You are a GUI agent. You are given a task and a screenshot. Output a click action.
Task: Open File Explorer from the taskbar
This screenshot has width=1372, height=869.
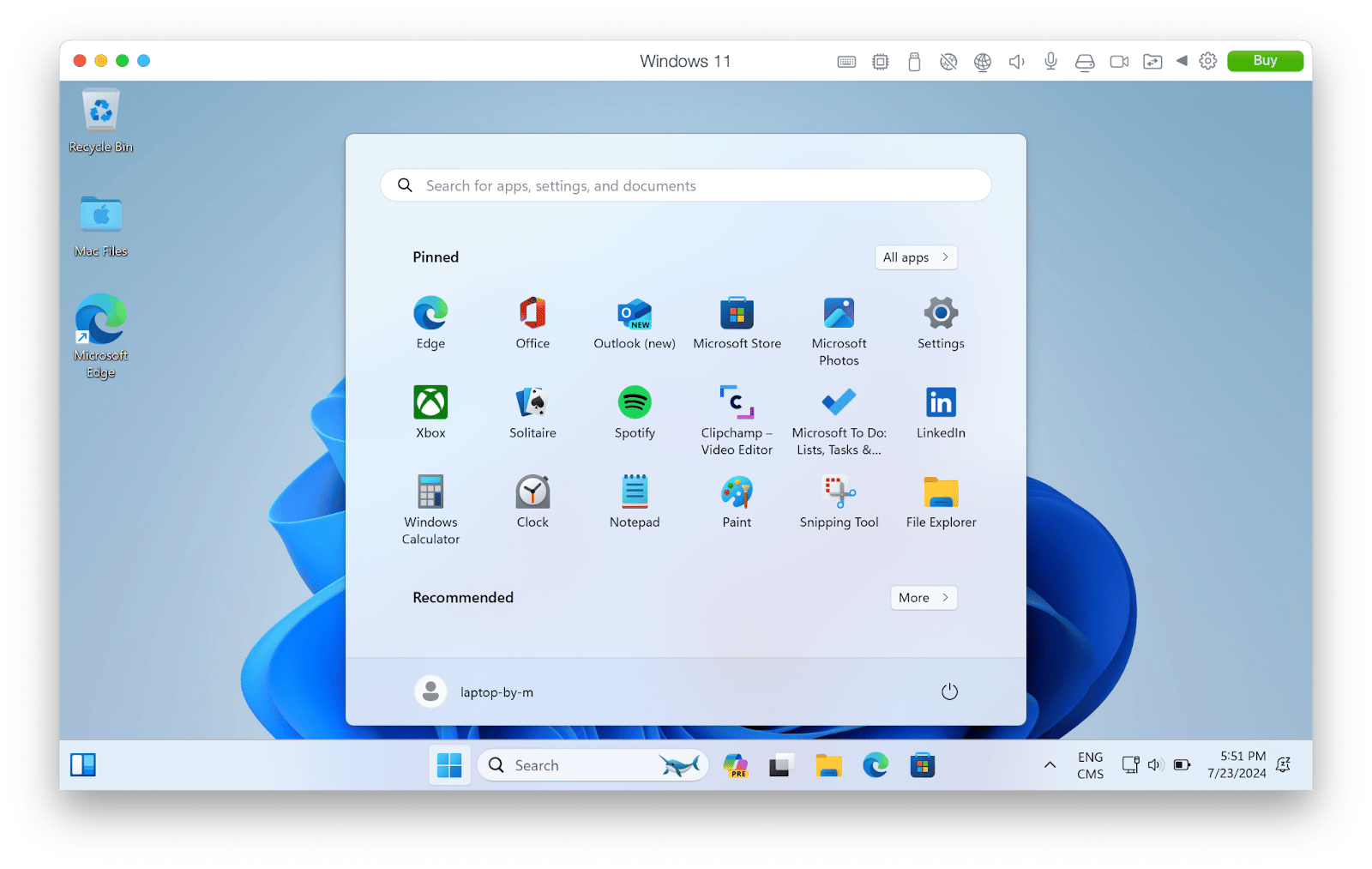828,765
